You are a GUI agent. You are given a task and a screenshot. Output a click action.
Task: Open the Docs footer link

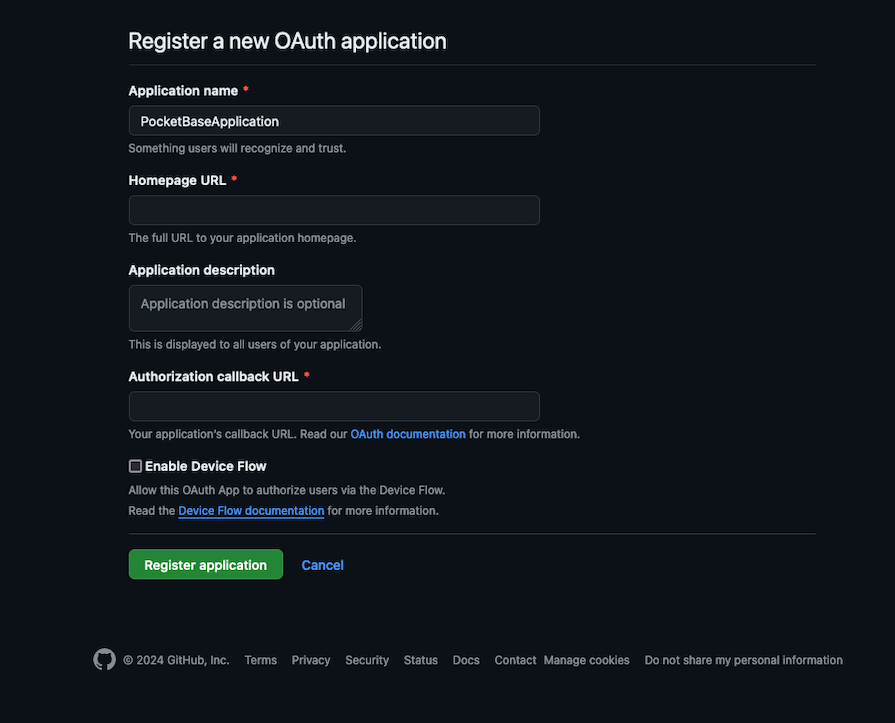pyautogui.click(x=466, y=660)
